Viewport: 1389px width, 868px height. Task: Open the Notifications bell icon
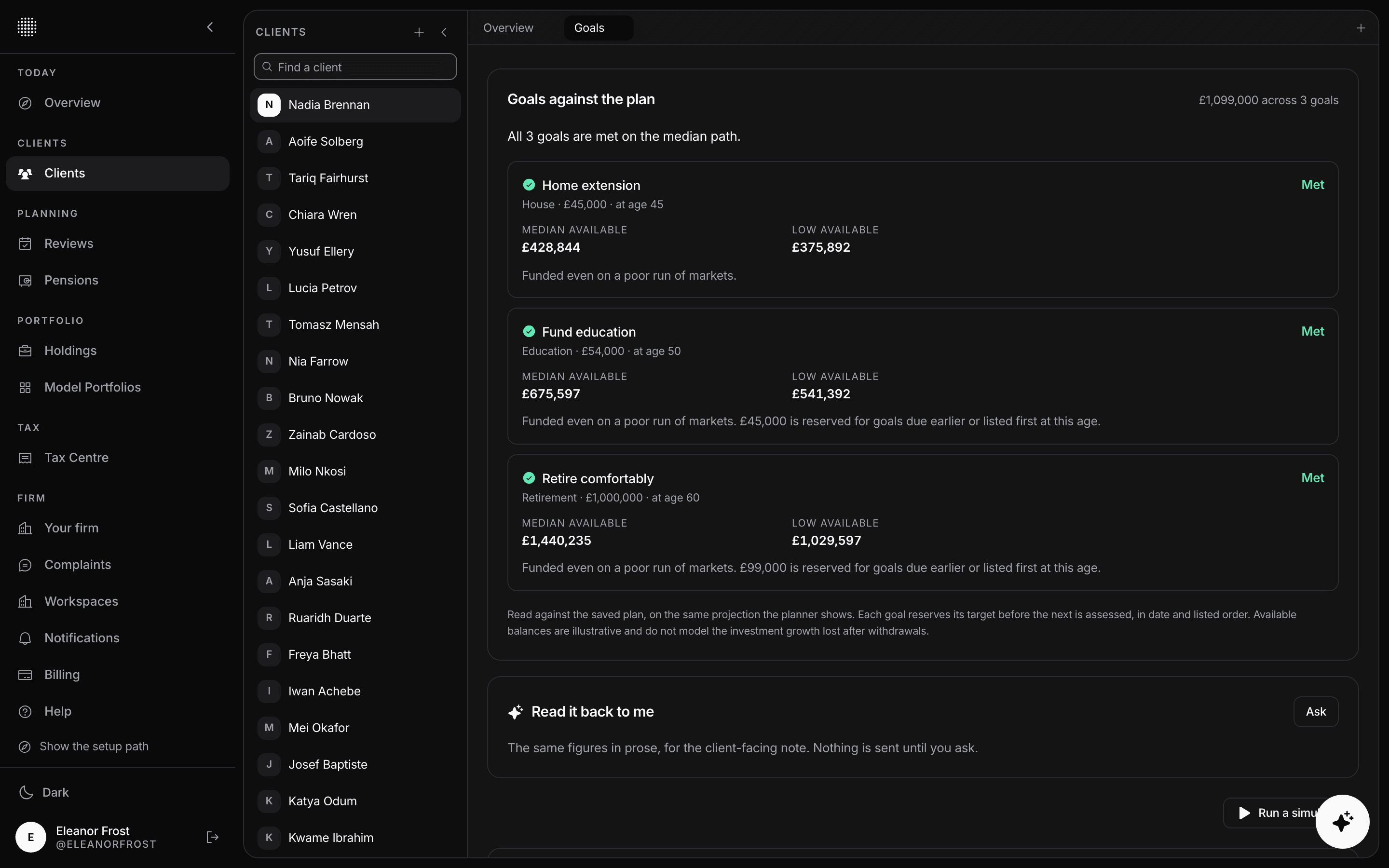coord(25,638)
